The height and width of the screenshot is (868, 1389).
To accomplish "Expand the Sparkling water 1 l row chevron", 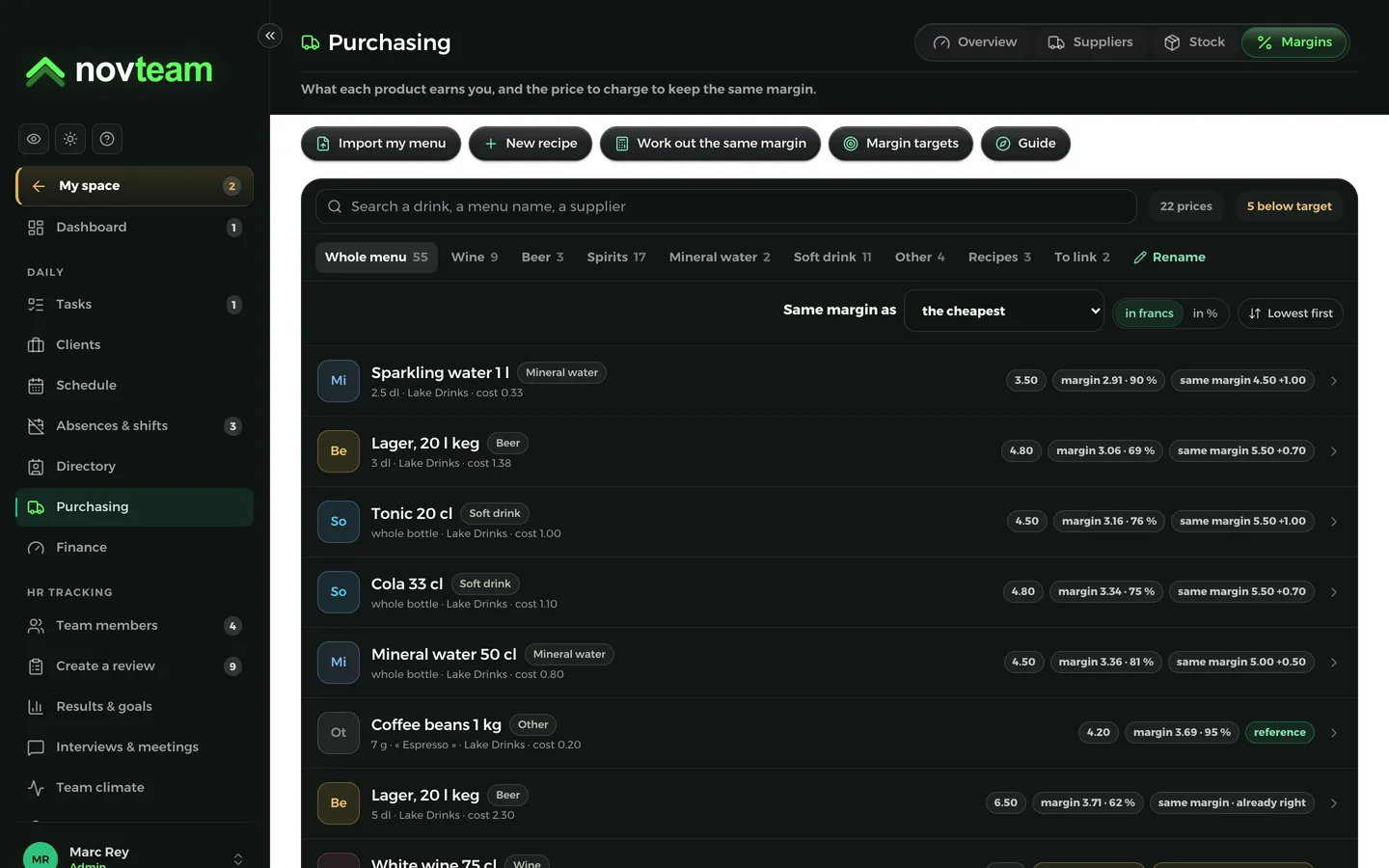I will pyautogui.click(x=1334, y=381).
